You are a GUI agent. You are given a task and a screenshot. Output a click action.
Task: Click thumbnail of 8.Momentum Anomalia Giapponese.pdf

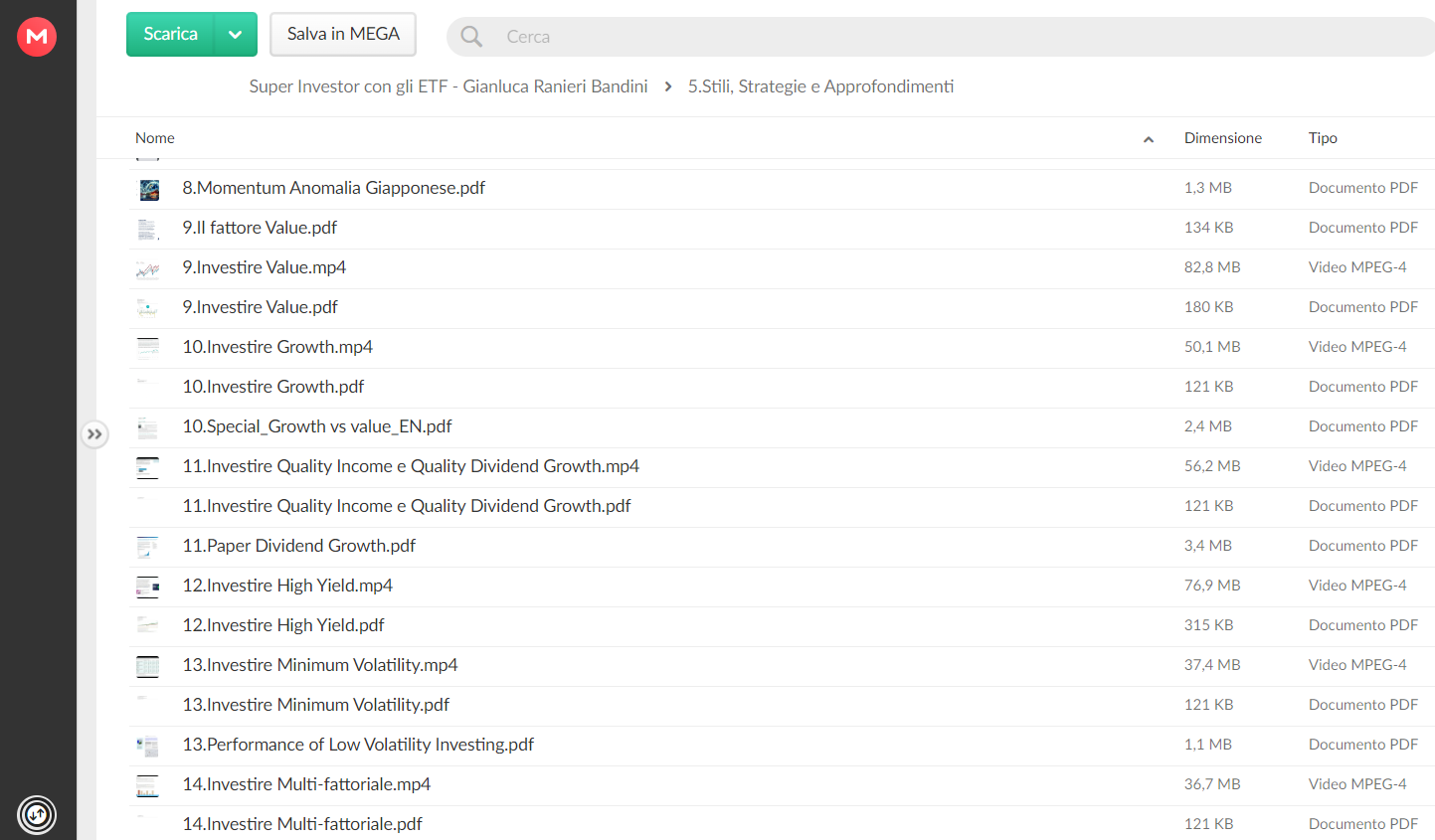click(x=148, y=189)
